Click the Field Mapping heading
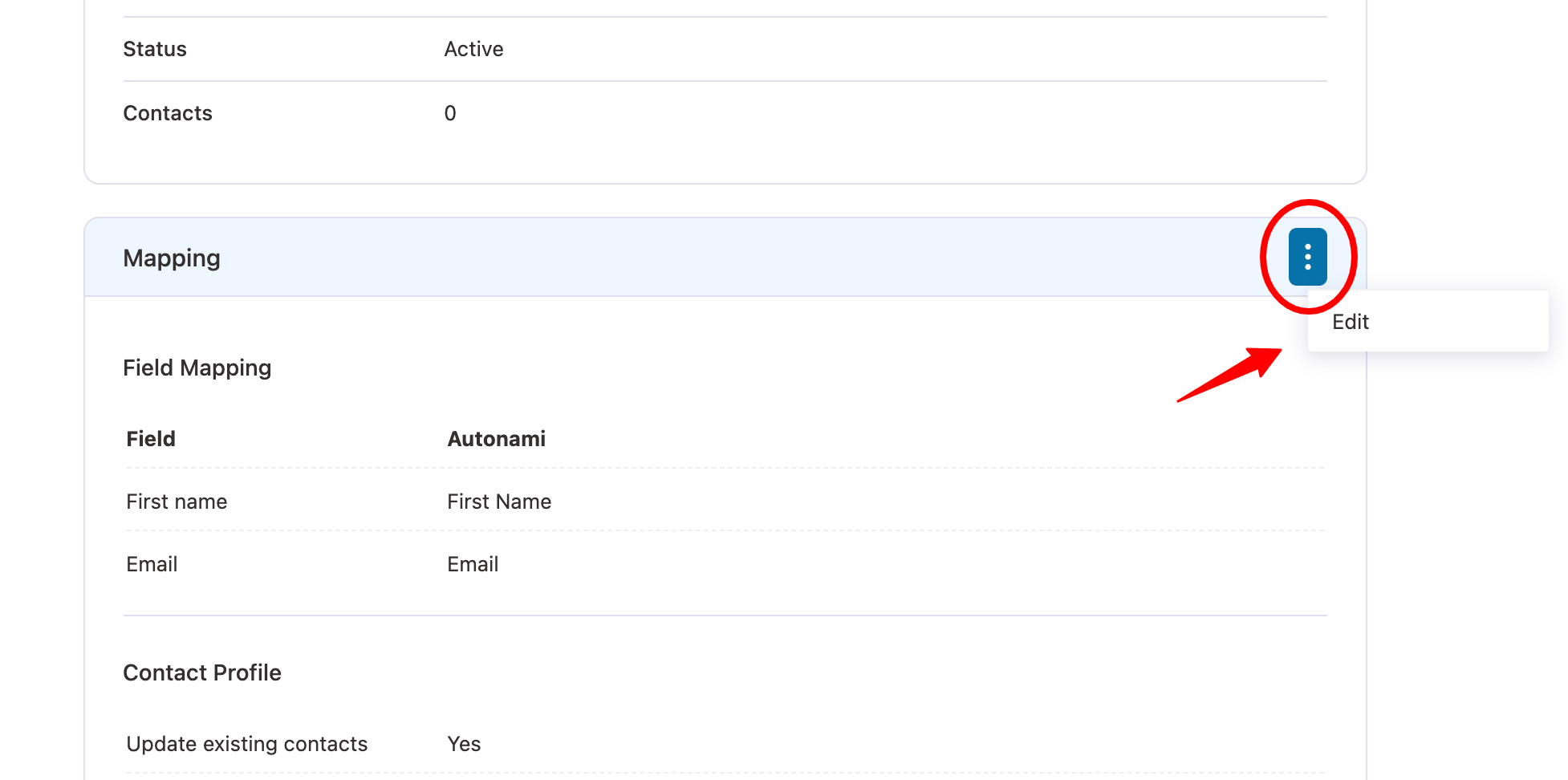The image size is (1568, 780). click(x=197, y=368)
